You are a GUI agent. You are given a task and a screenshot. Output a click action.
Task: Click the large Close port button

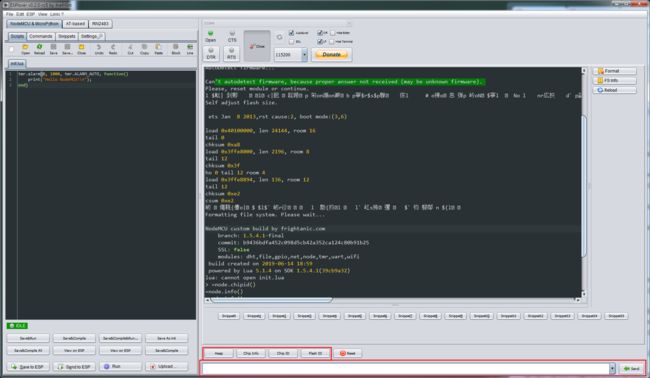[257, 46]
